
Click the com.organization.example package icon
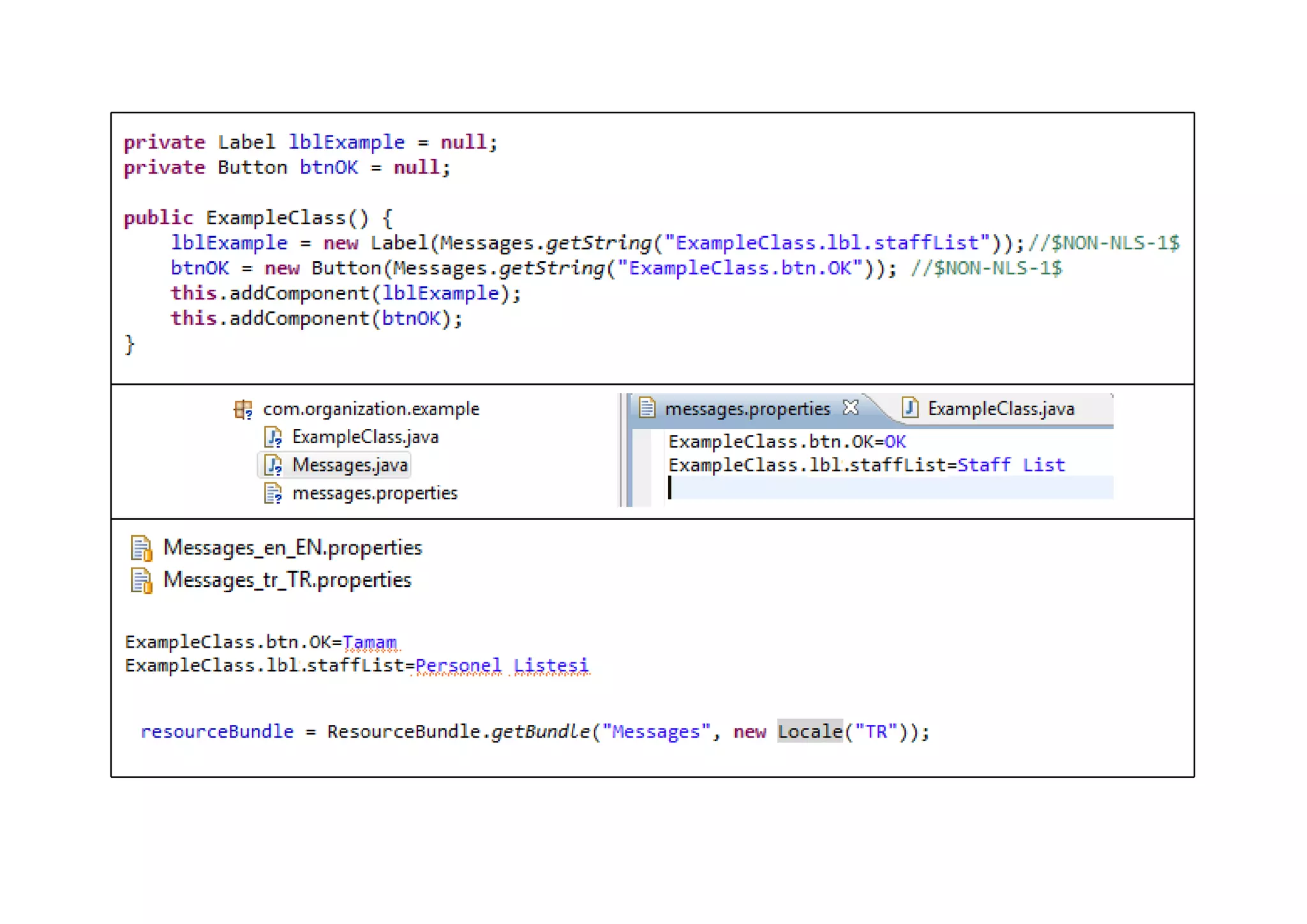(x=243, y=409)
